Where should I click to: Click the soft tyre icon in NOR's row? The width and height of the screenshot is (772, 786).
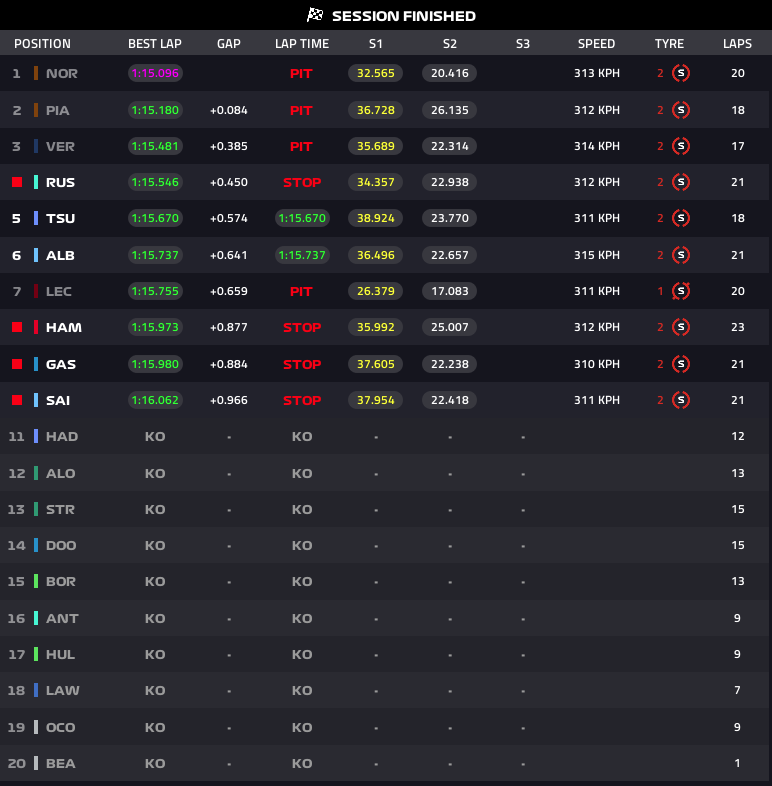click(x=681, y=73)
